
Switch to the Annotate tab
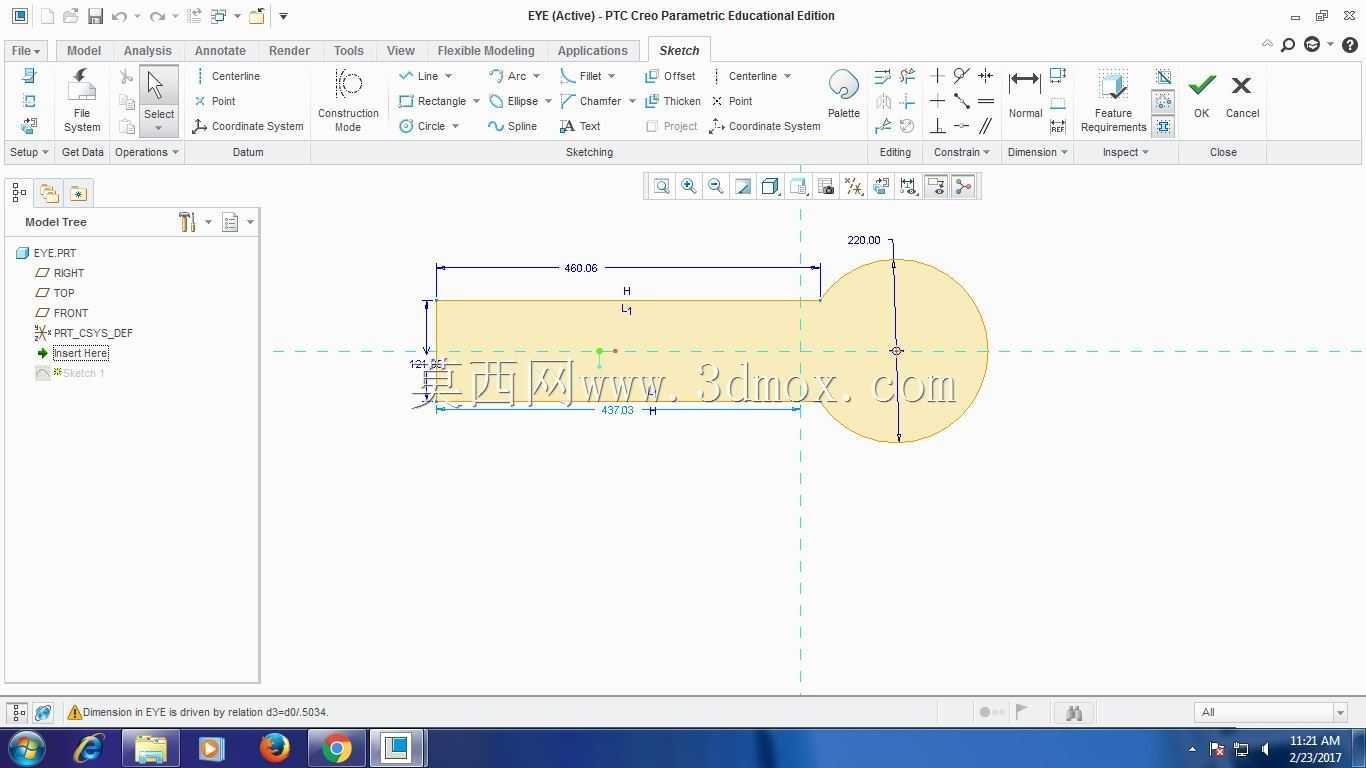[220, 50]
